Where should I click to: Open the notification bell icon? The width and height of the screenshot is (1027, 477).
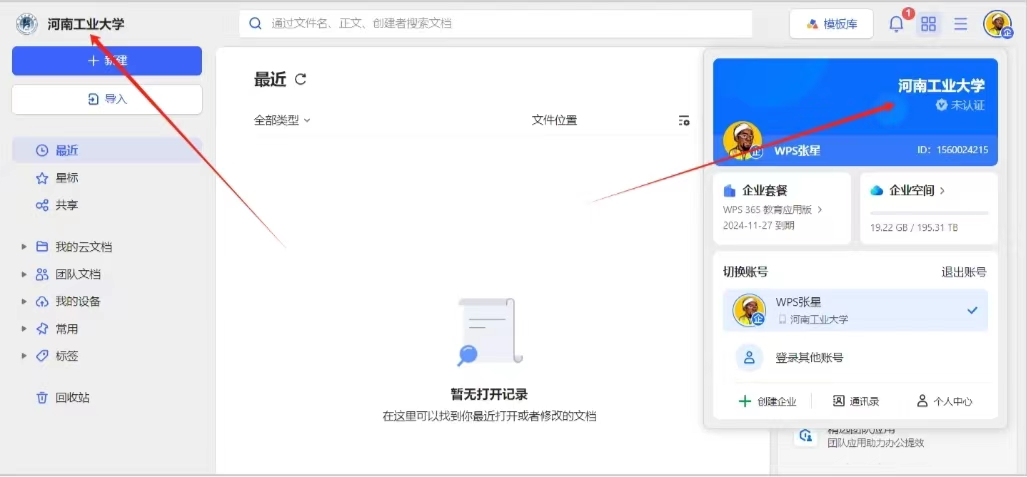896,24
